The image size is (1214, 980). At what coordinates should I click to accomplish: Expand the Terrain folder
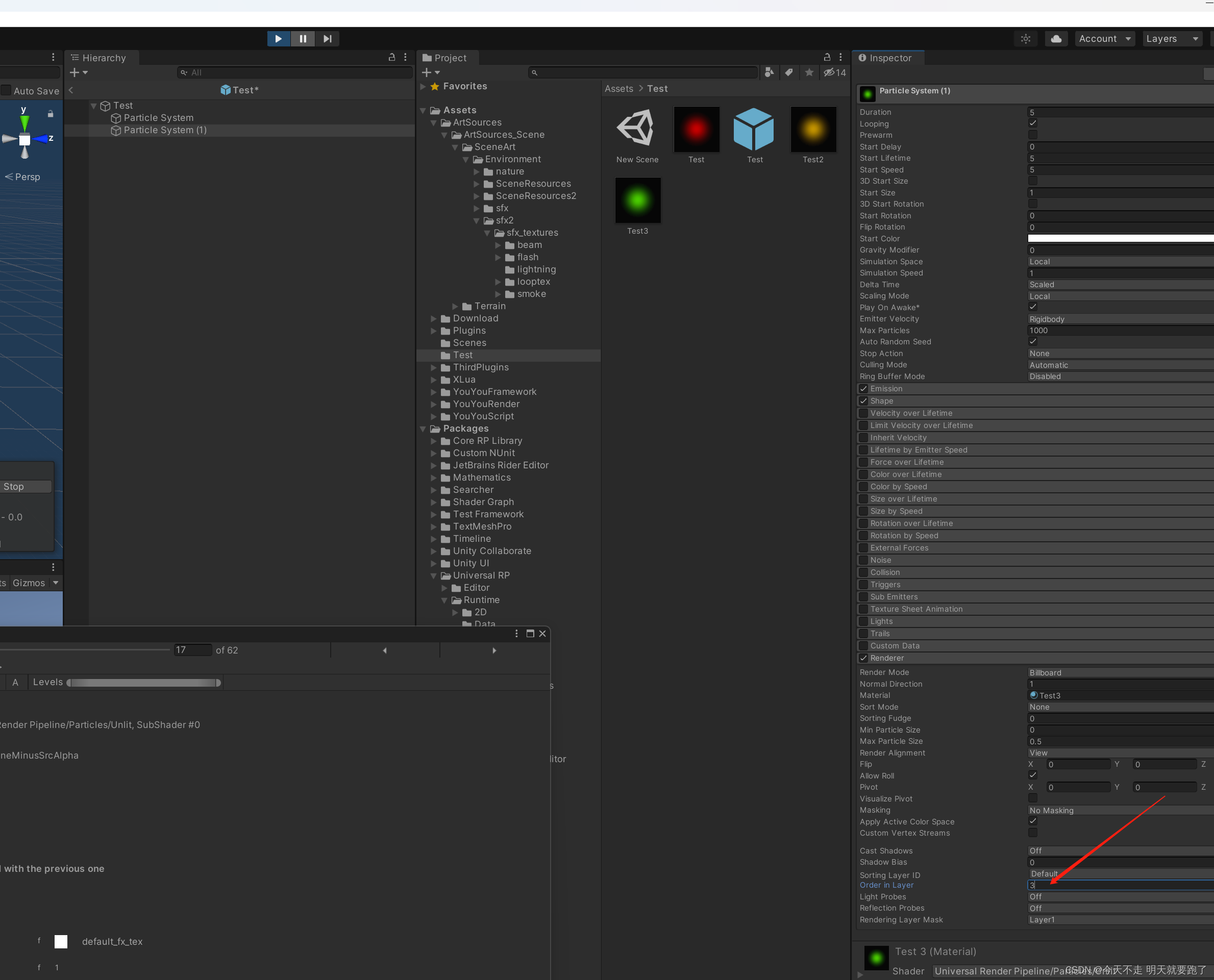coord(455,306)
